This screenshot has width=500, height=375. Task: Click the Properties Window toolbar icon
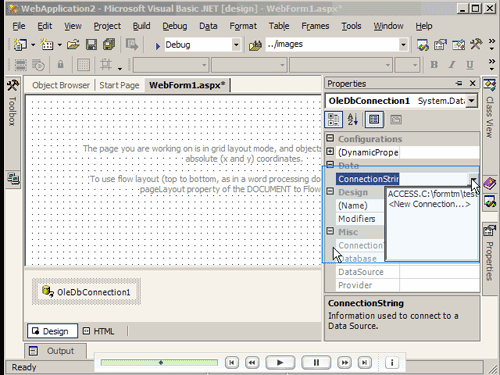[440, 45]
